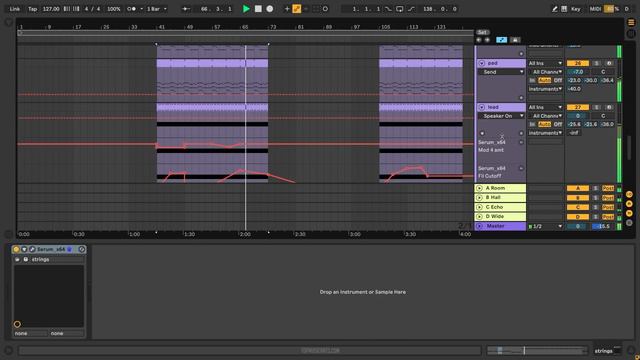The height and width of the screenshot is (360, 640).
Task: Click the pad track volume value -7.0
Action: [578, 72]
